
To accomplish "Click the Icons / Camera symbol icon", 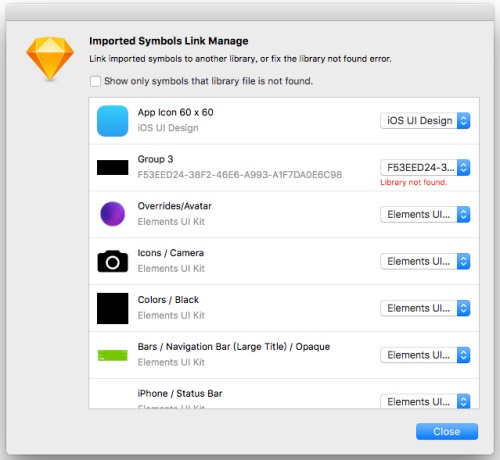I will [x=112, y=261].
